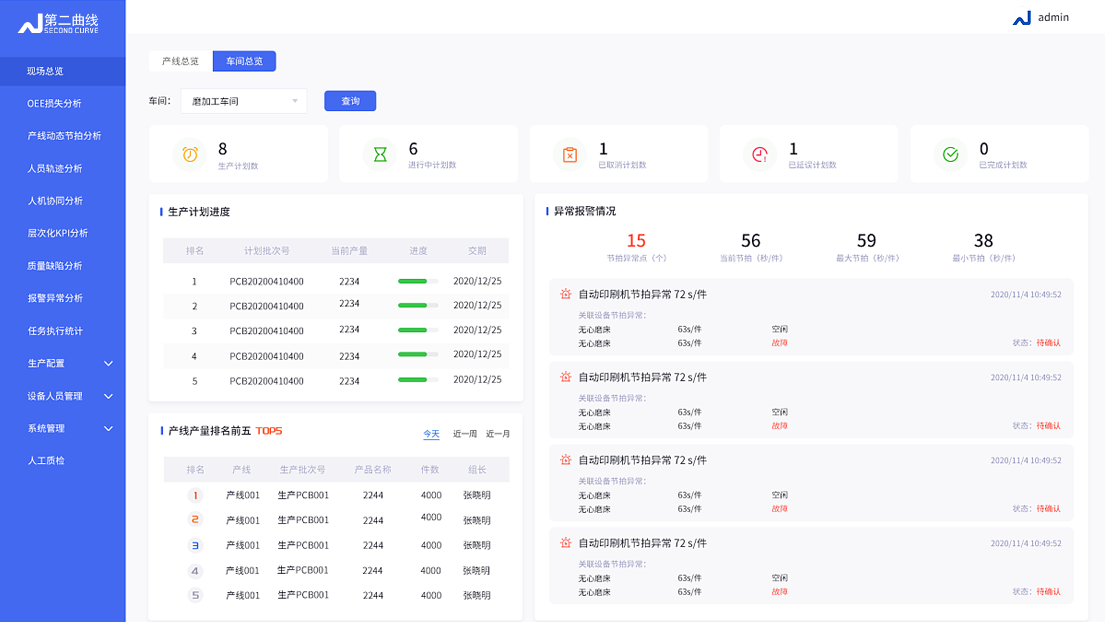Open OEE损失分析 in the sidebar

(x=55, y=103)
